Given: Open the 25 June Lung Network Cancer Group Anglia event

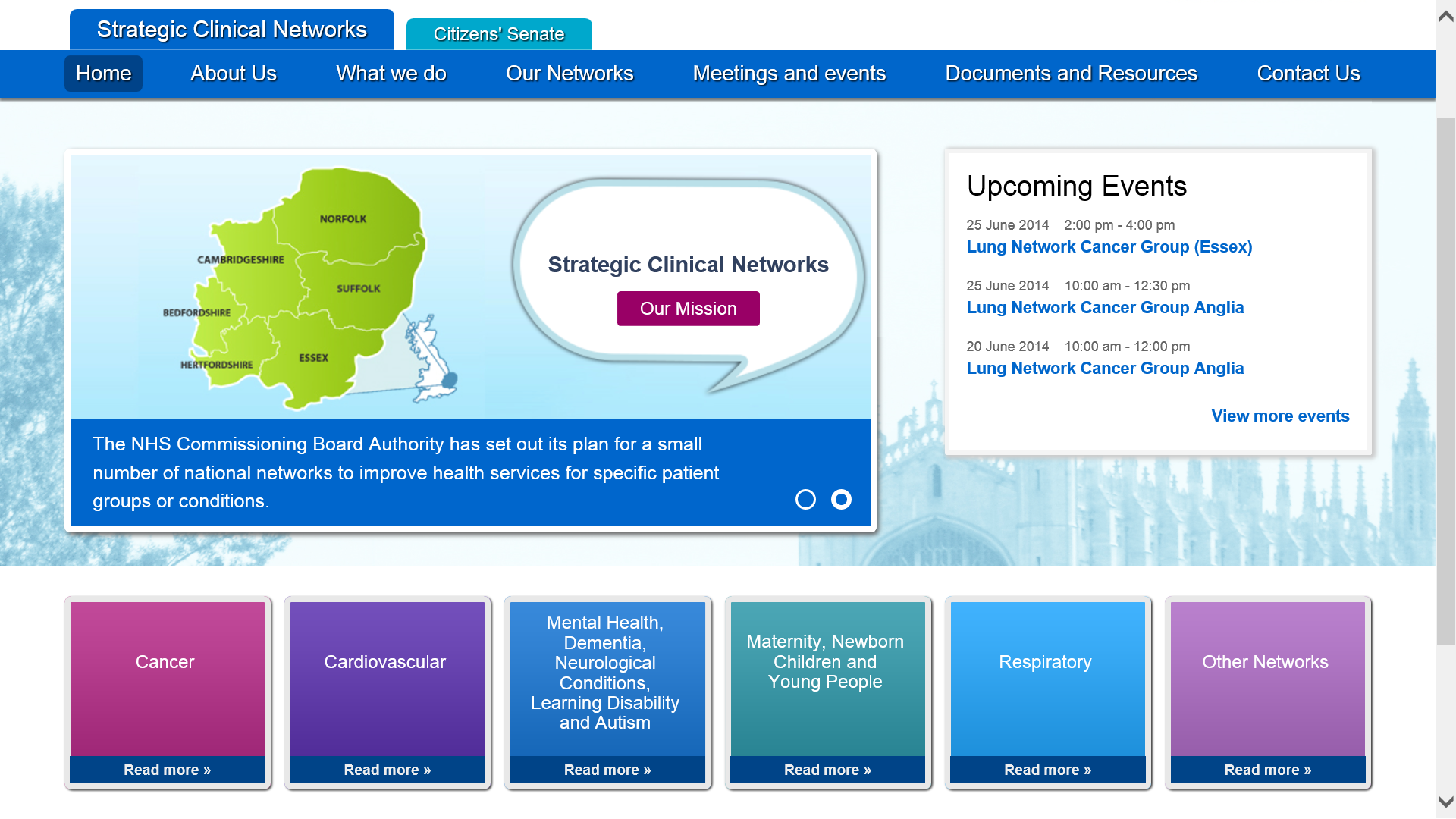Looking at the screenshot, I should (1105, 308).
